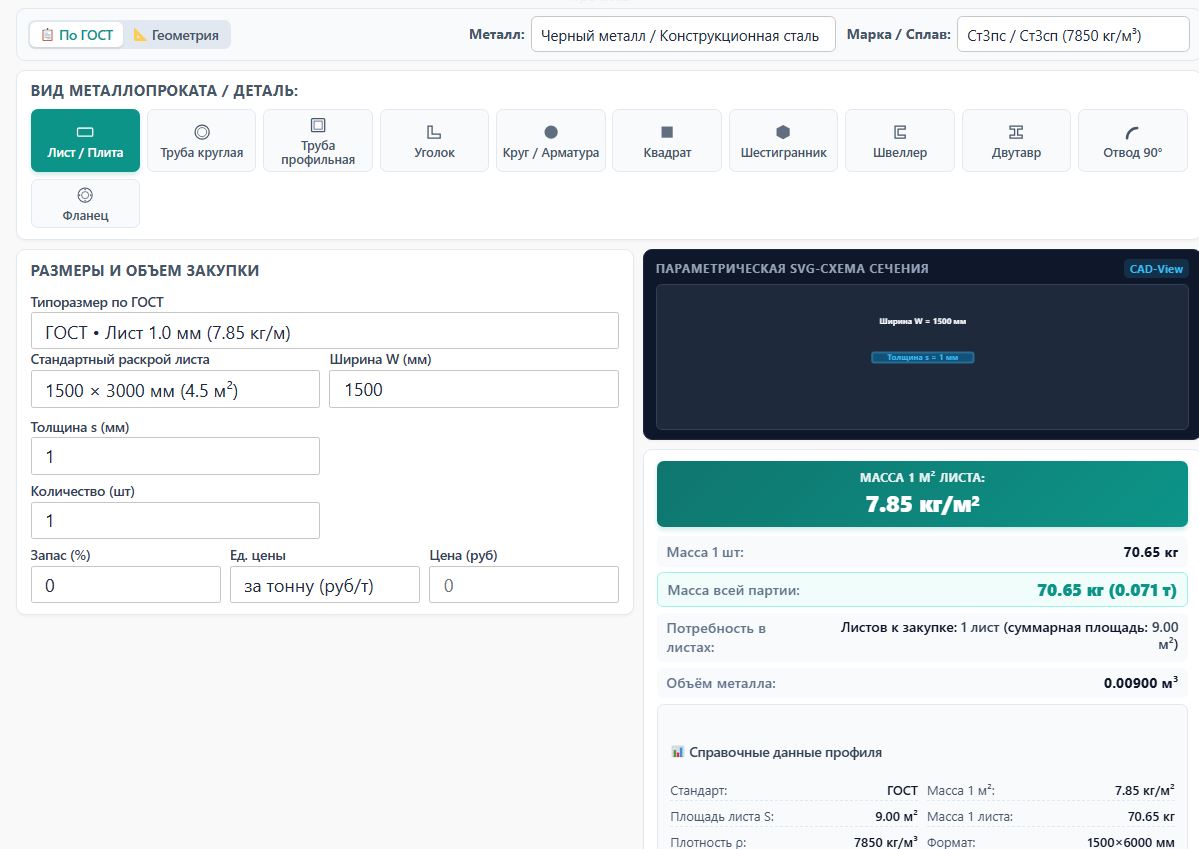This screenshot has width=1199, height=849.
Task: Choose the Отвод 90° part
Action: 1132,141
